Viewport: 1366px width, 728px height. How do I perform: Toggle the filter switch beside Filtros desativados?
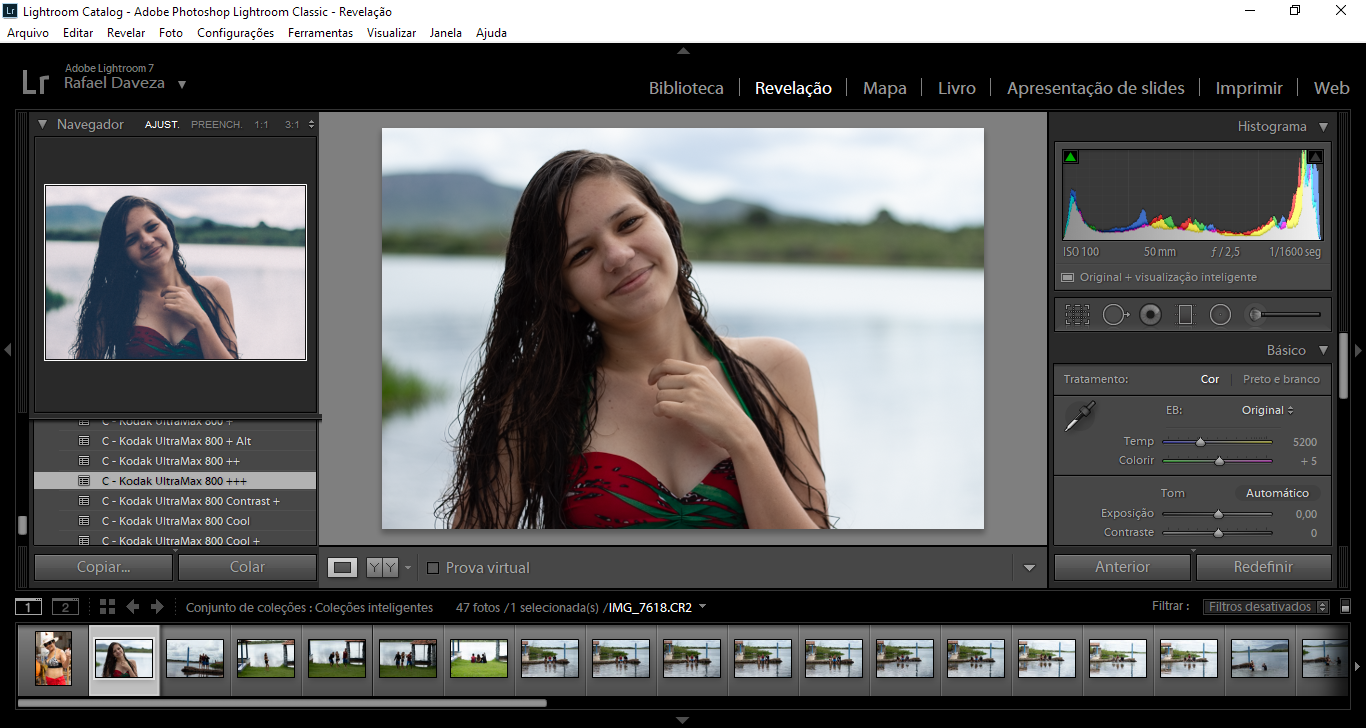coord(1345,607)
